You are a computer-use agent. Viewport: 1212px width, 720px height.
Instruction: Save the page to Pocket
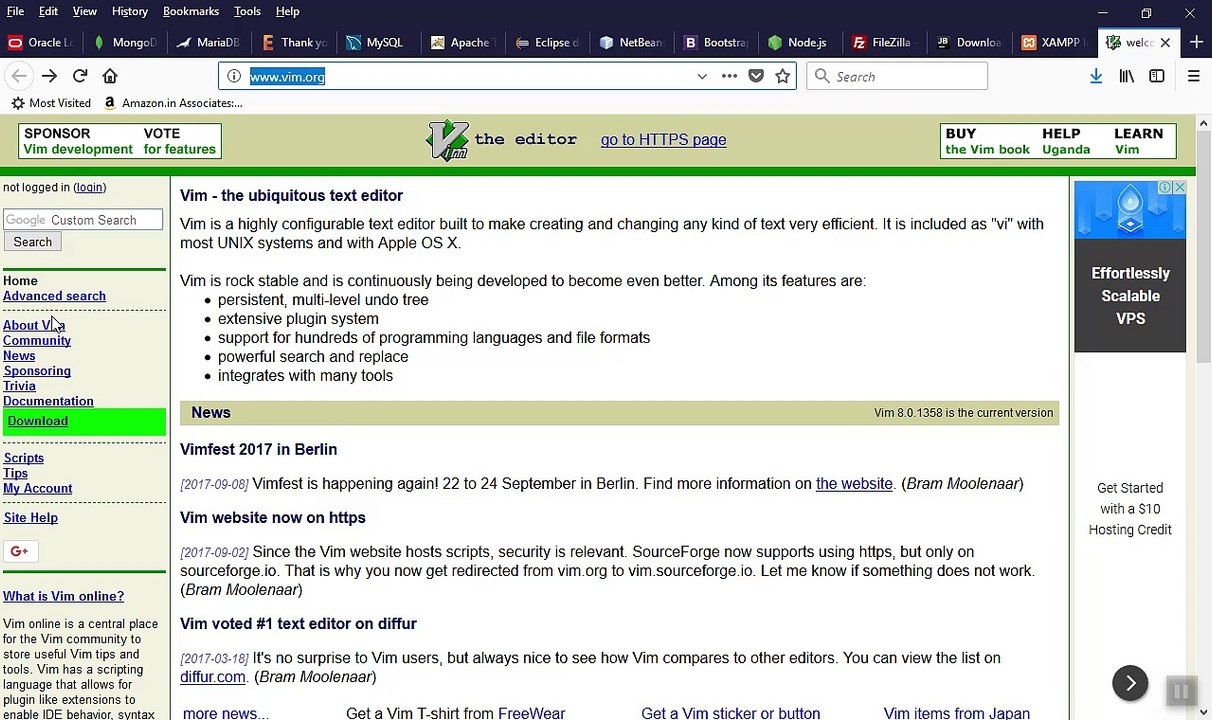pyautogui.click(x=756, y=76)
